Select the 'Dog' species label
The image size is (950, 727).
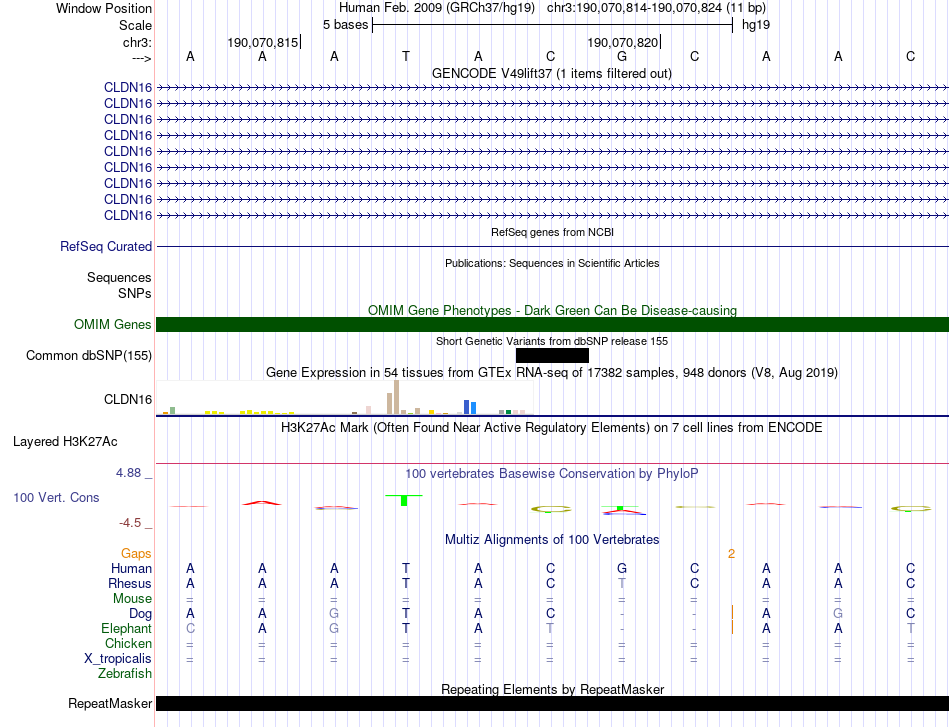click(140, 613)
